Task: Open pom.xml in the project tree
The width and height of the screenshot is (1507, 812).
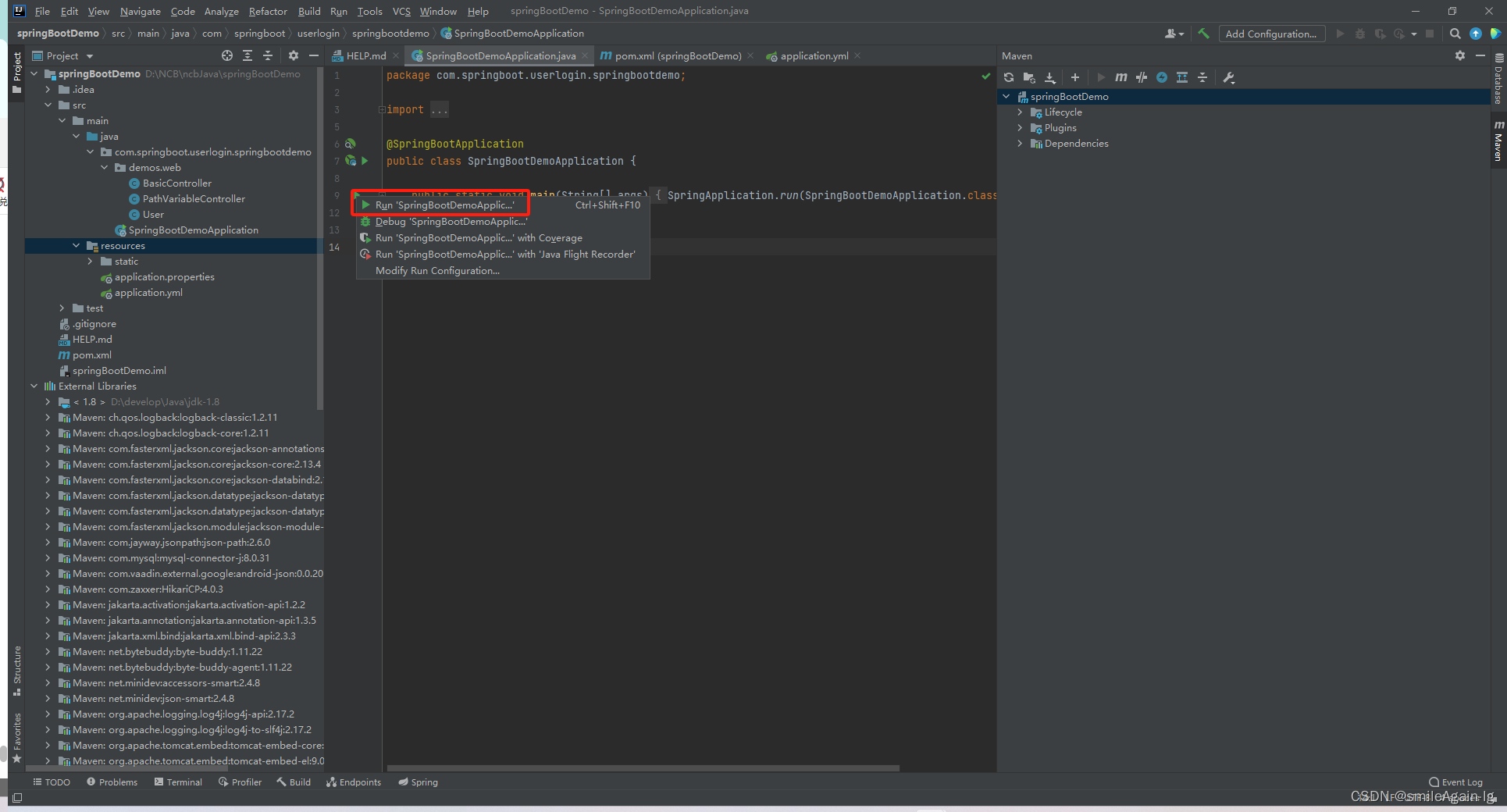Action: pyautogui.click(x=91, y=355)
